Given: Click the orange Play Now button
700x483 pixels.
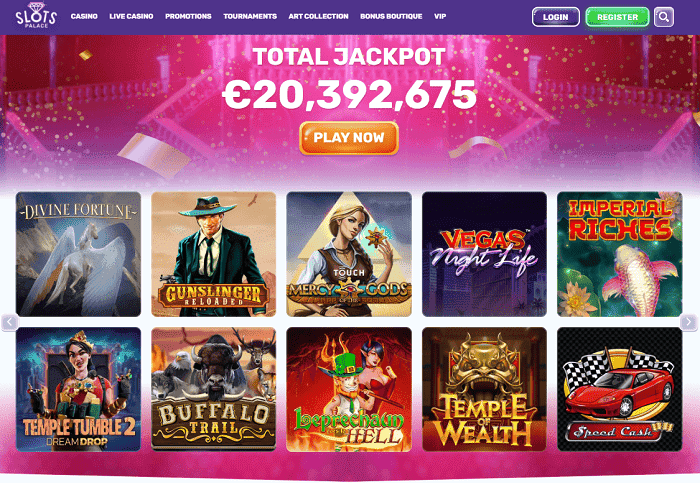Looking at the screenshot, I should [349, 138].
